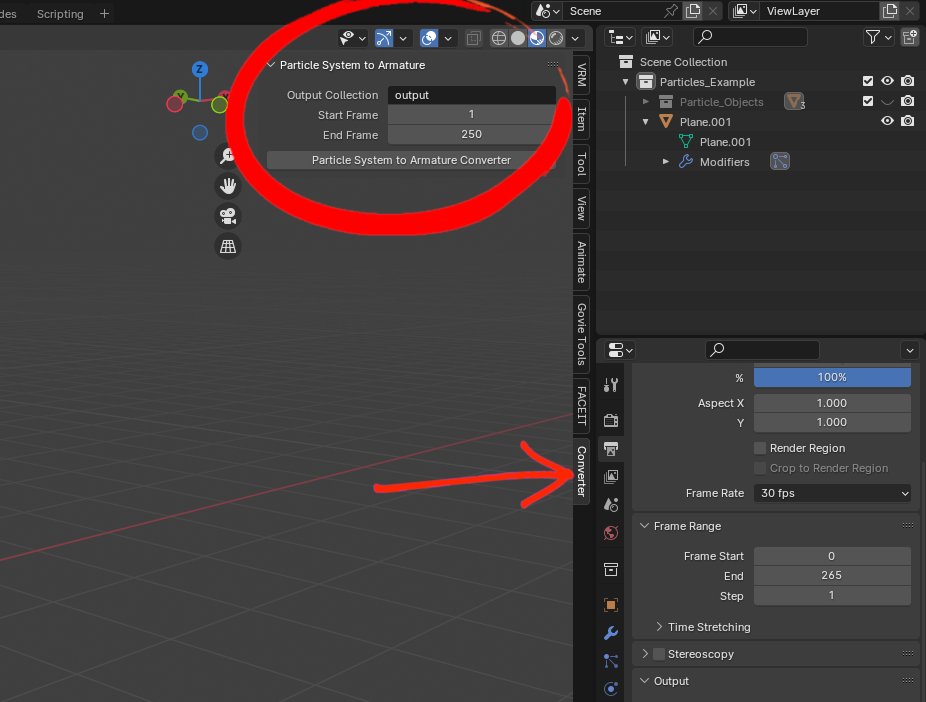Click the Output Collection text field
The image size is (926, 702).
point(471,95)
